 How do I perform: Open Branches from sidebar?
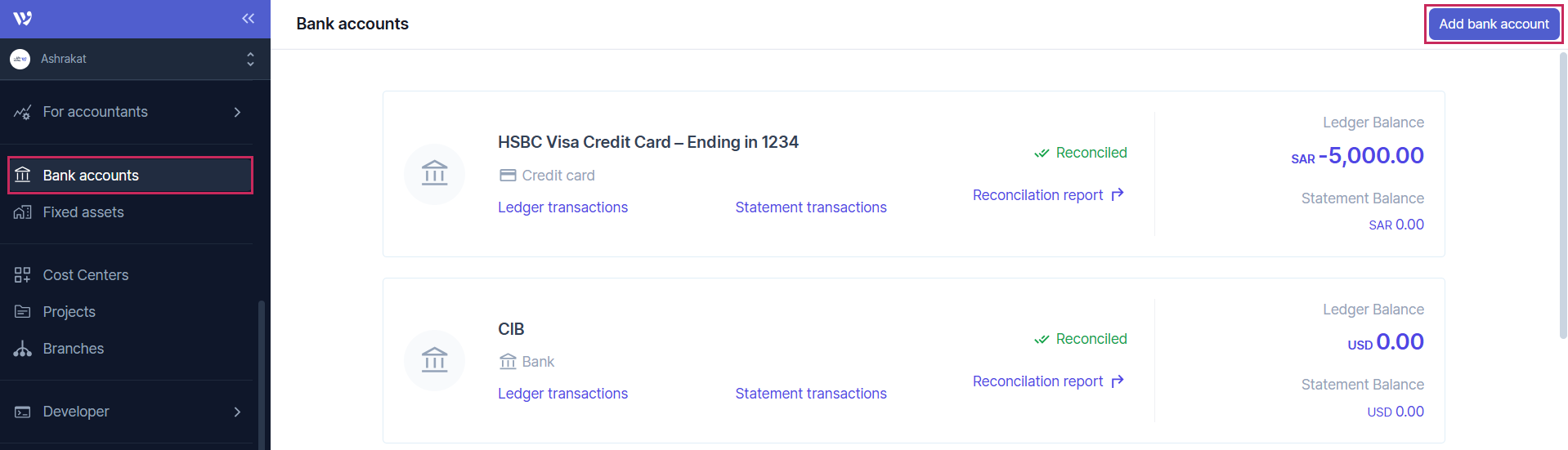click(x=73, y=349)
